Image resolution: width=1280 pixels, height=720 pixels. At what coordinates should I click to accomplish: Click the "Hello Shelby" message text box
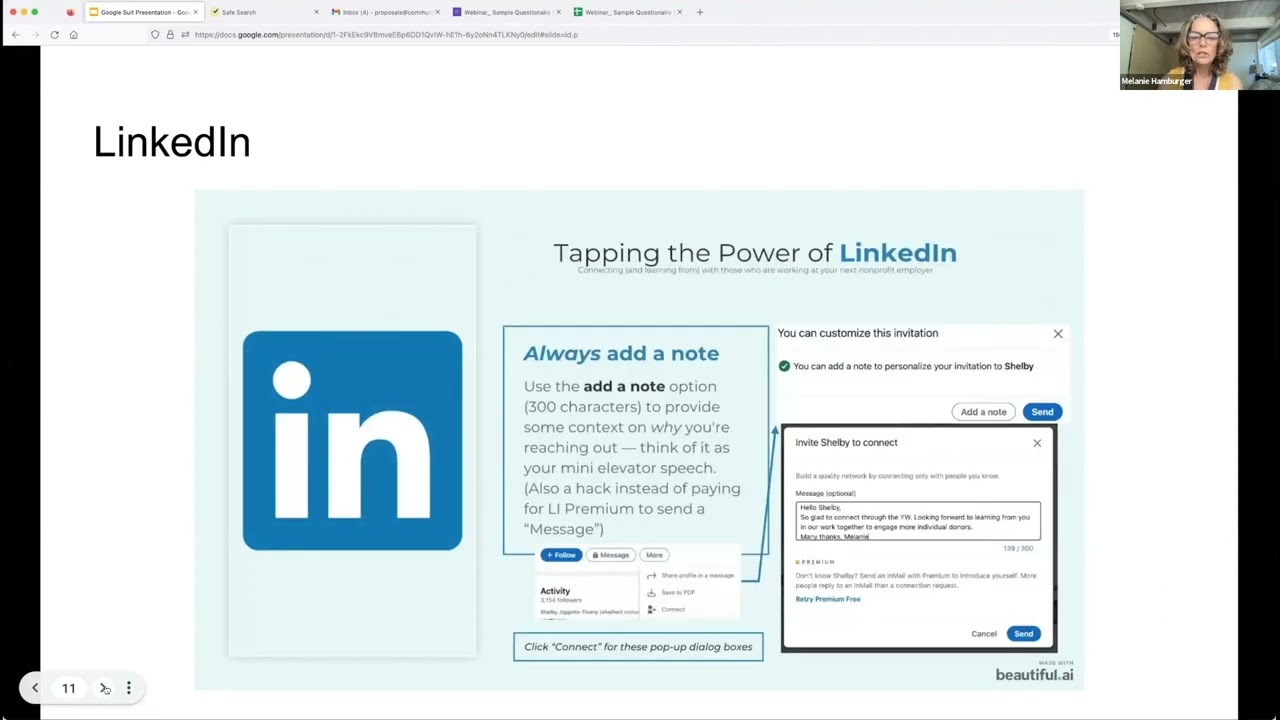(x=918, y=521)
